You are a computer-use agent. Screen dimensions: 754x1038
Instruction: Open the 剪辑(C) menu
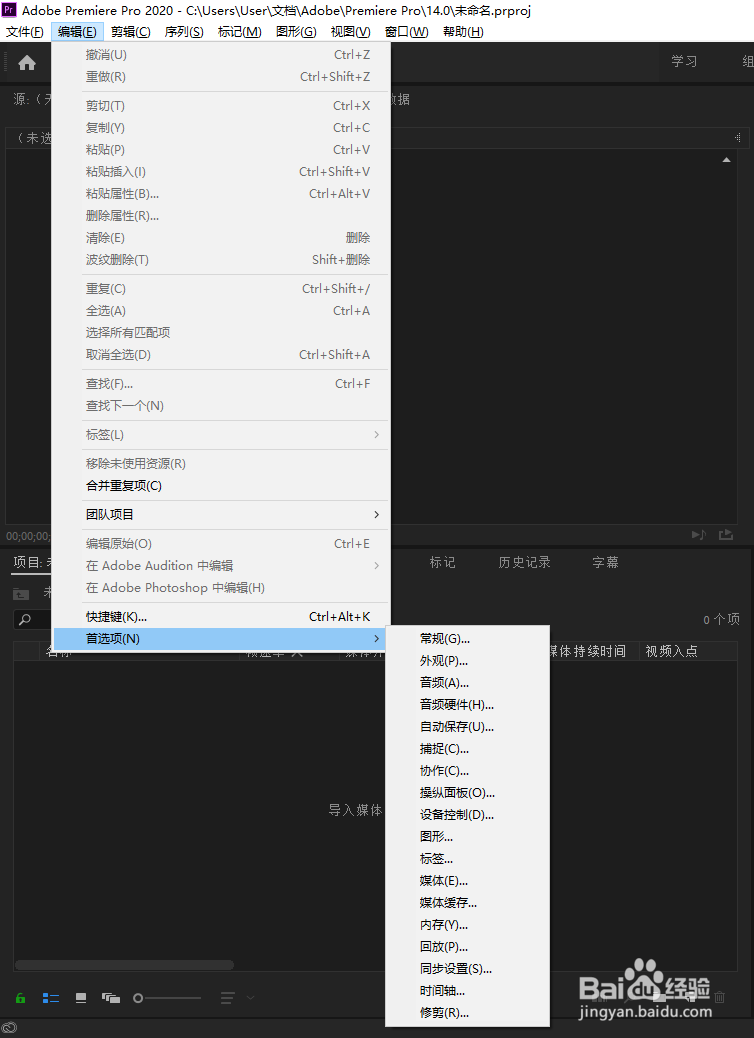(x=130, y=32)
